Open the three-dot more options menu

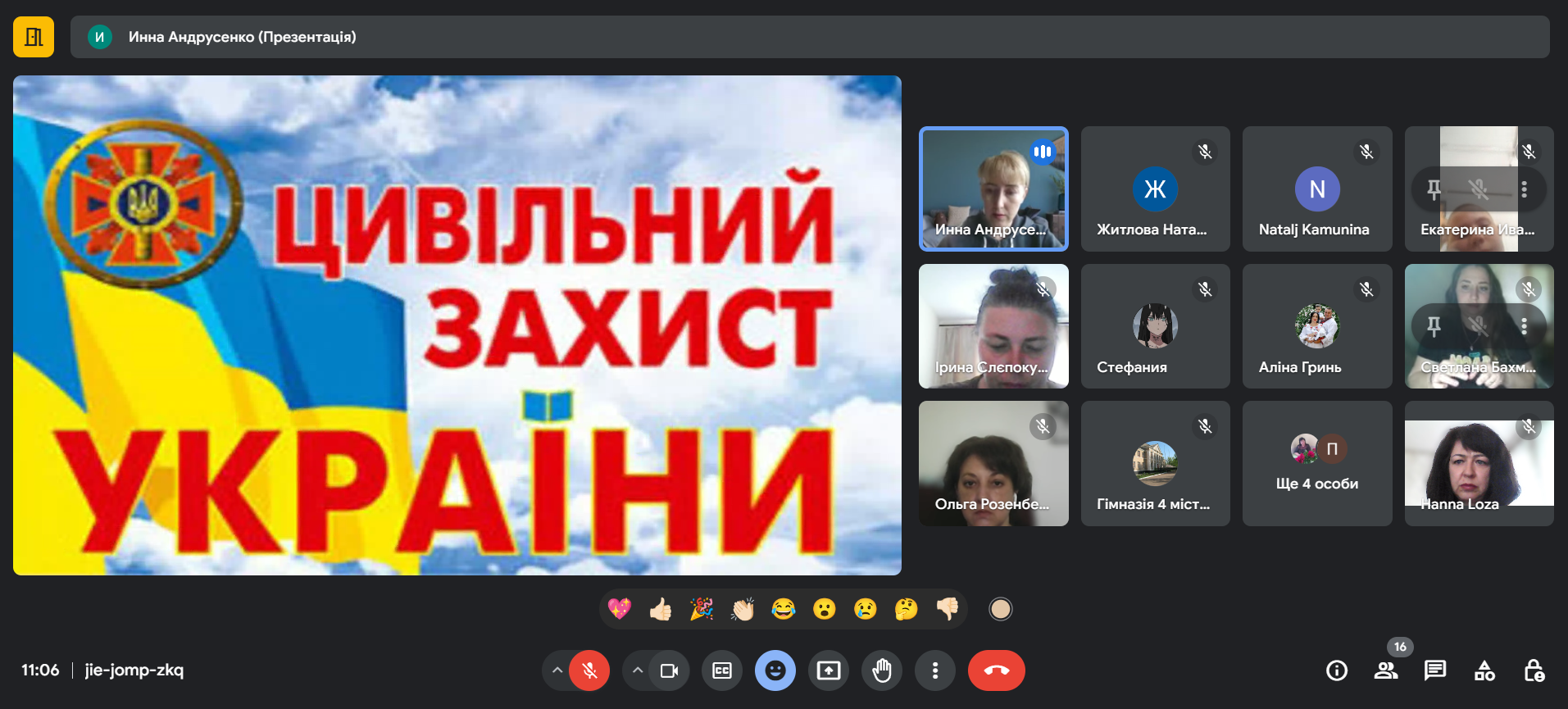(x=935, y=670)
